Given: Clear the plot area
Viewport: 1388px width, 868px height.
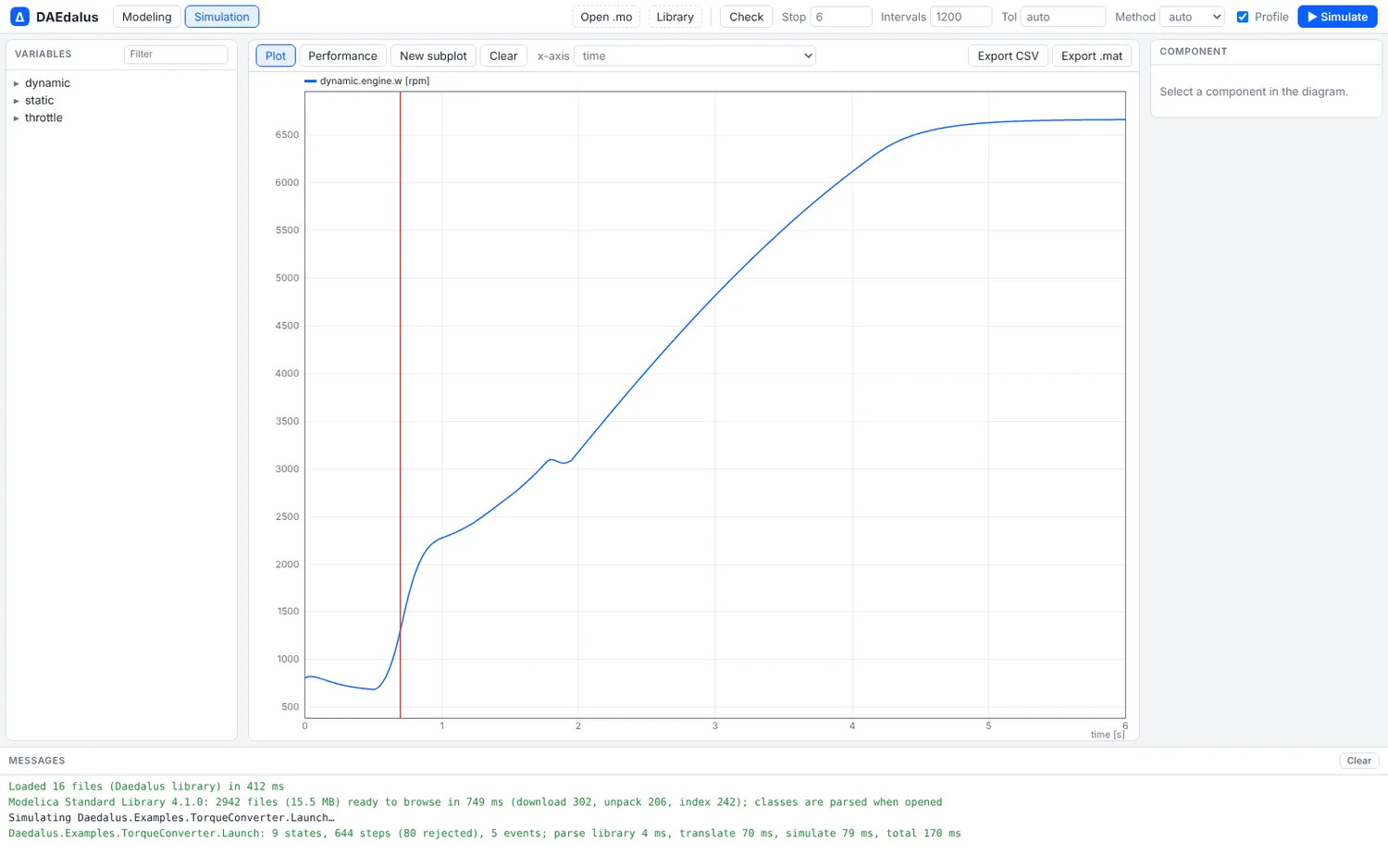Looking at the screenshot, I should tap(503, 56).
